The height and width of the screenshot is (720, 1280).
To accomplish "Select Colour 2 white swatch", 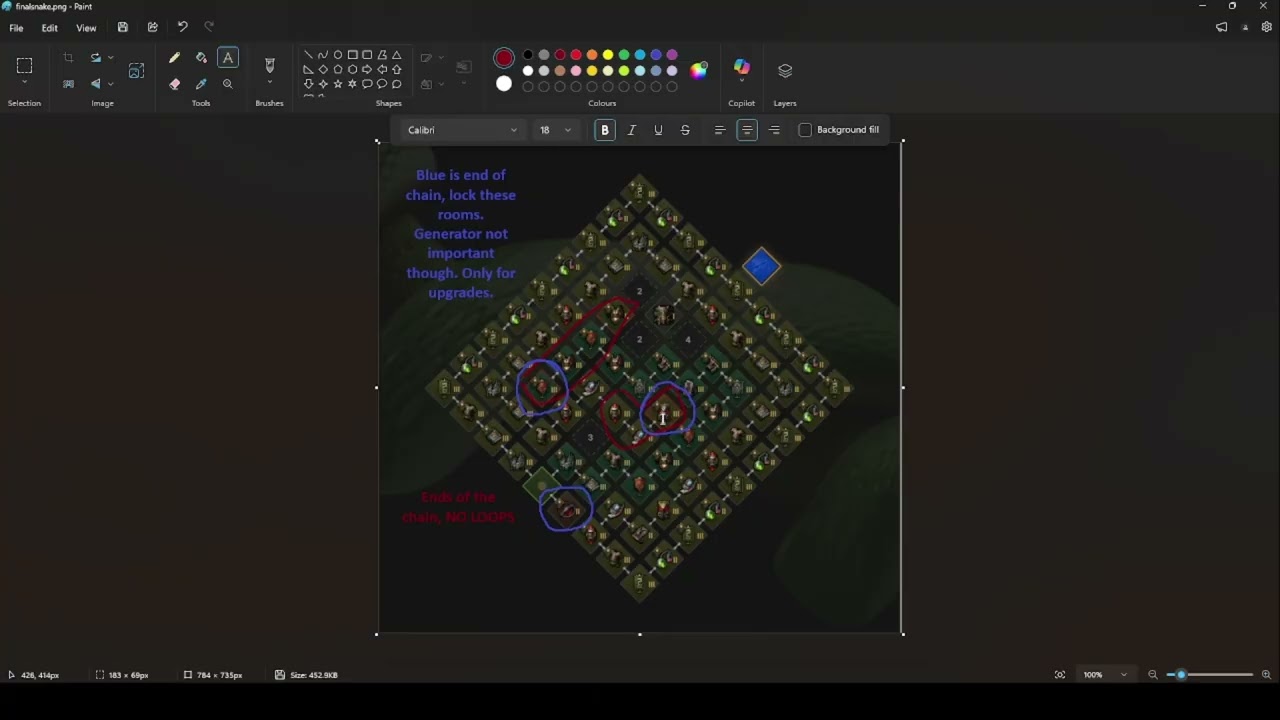I will click(504, 84).
